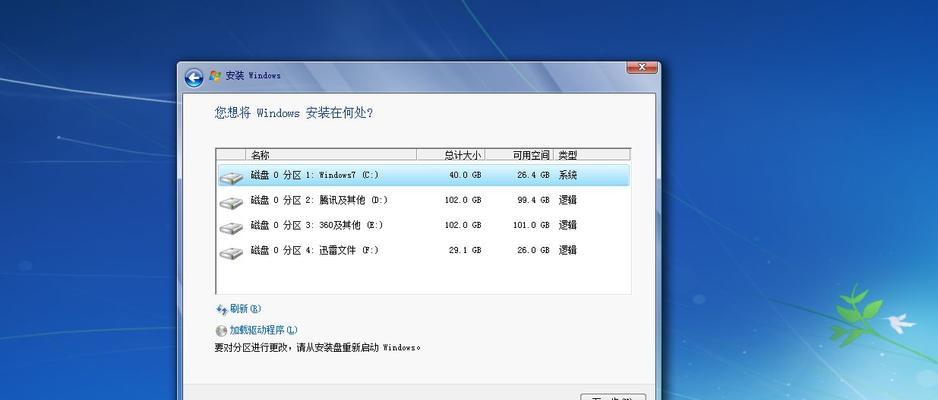Select row 磁盘 0 分区 1: Windows7 (C:)
The image size is (938, 400).
[424, 175]
